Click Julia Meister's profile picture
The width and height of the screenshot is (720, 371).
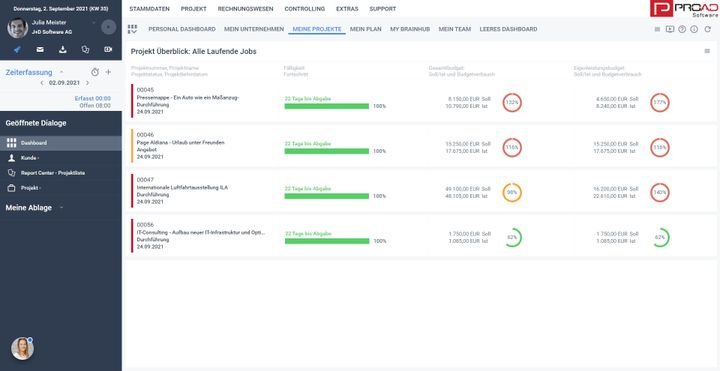(18, 28)
